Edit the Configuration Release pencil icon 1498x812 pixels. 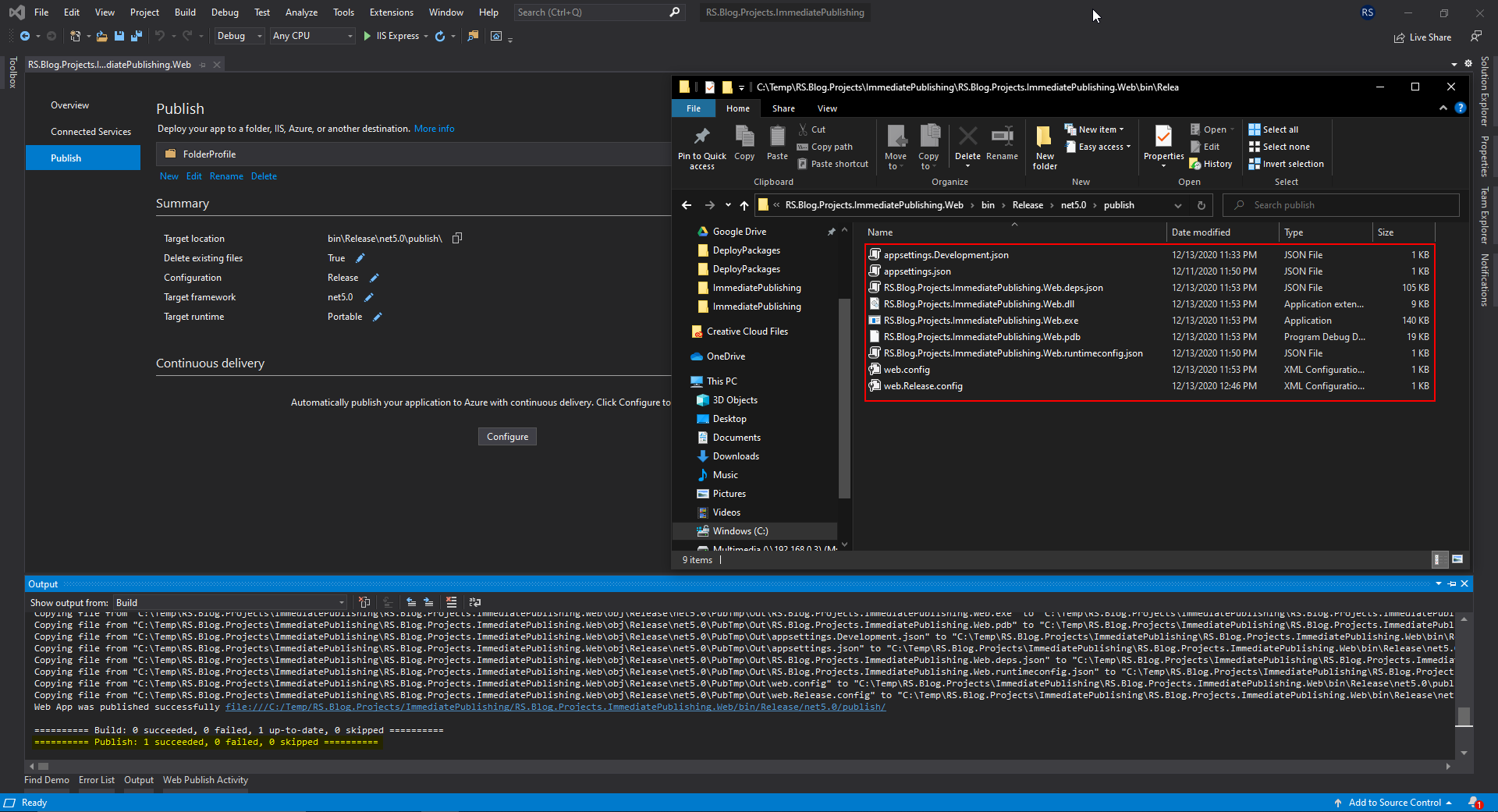tap(374, 278)
